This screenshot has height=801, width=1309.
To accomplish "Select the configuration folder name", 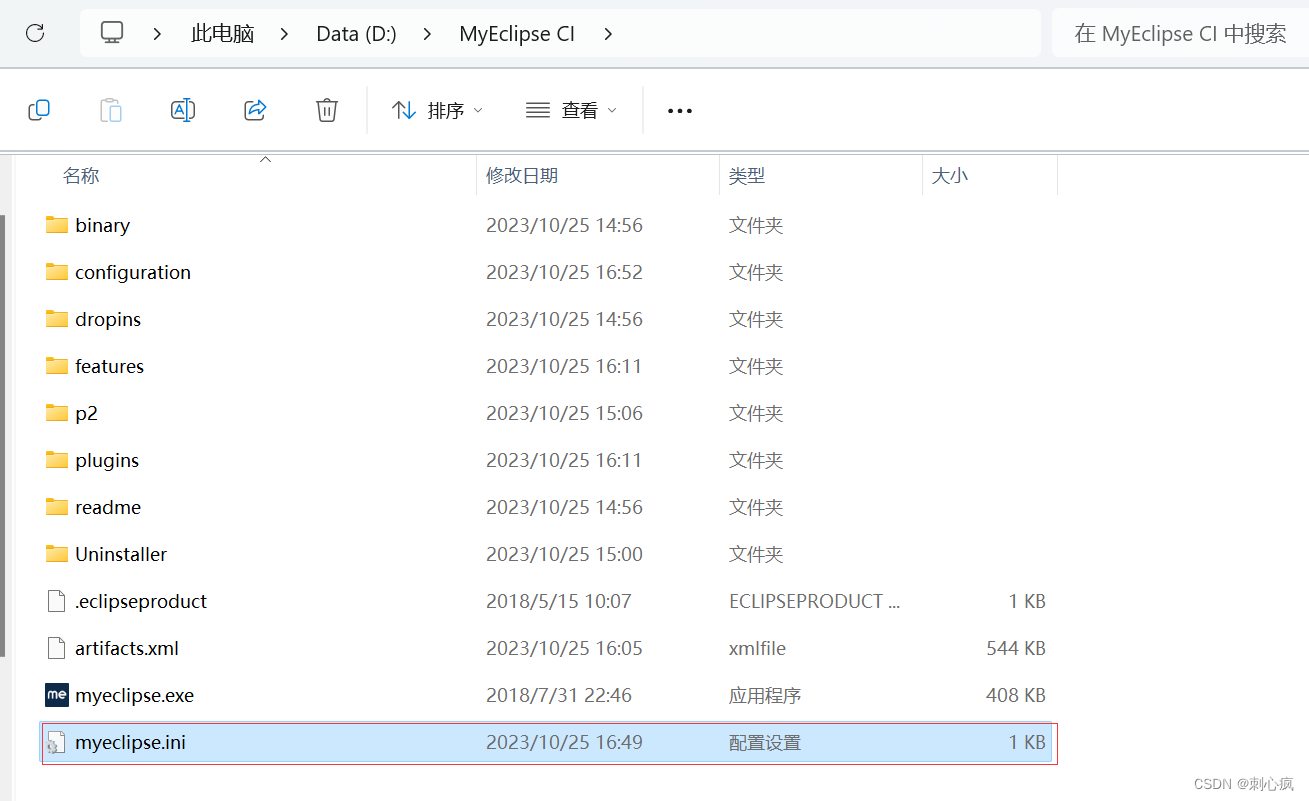I will pyautogui.click(x=133, y=273).
